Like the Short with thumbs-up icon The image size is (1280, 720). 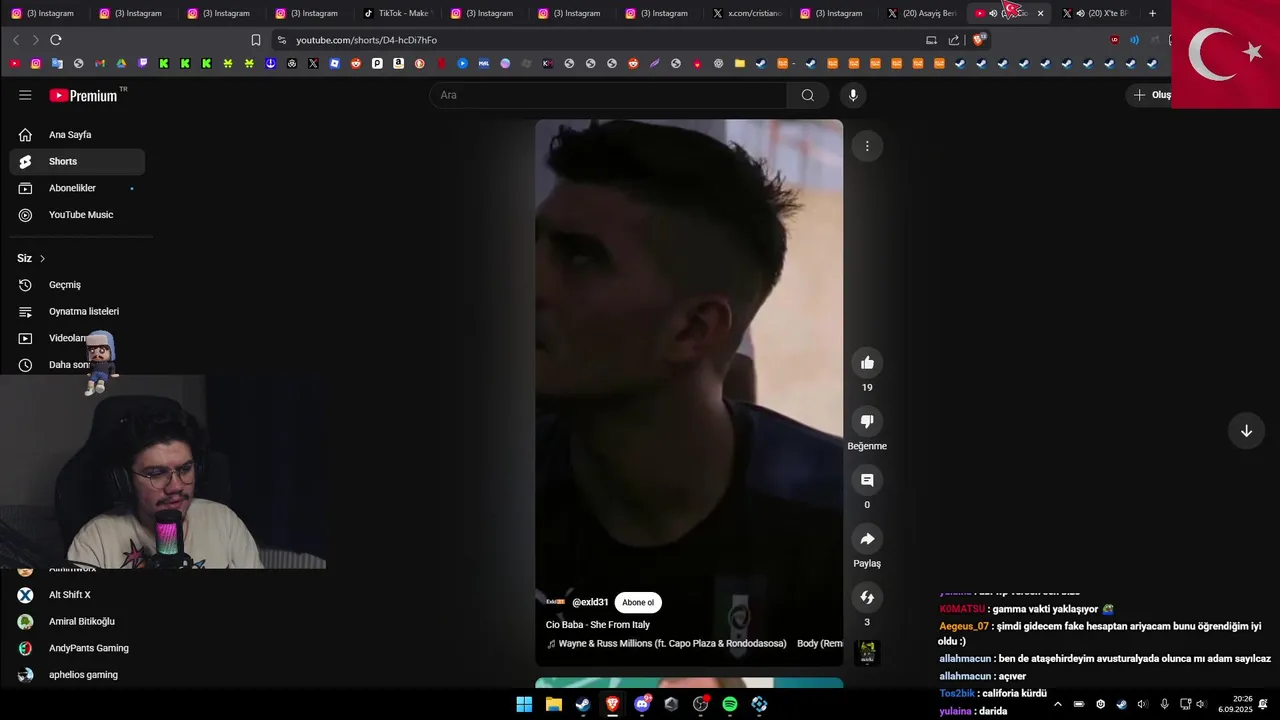point(867,363)
